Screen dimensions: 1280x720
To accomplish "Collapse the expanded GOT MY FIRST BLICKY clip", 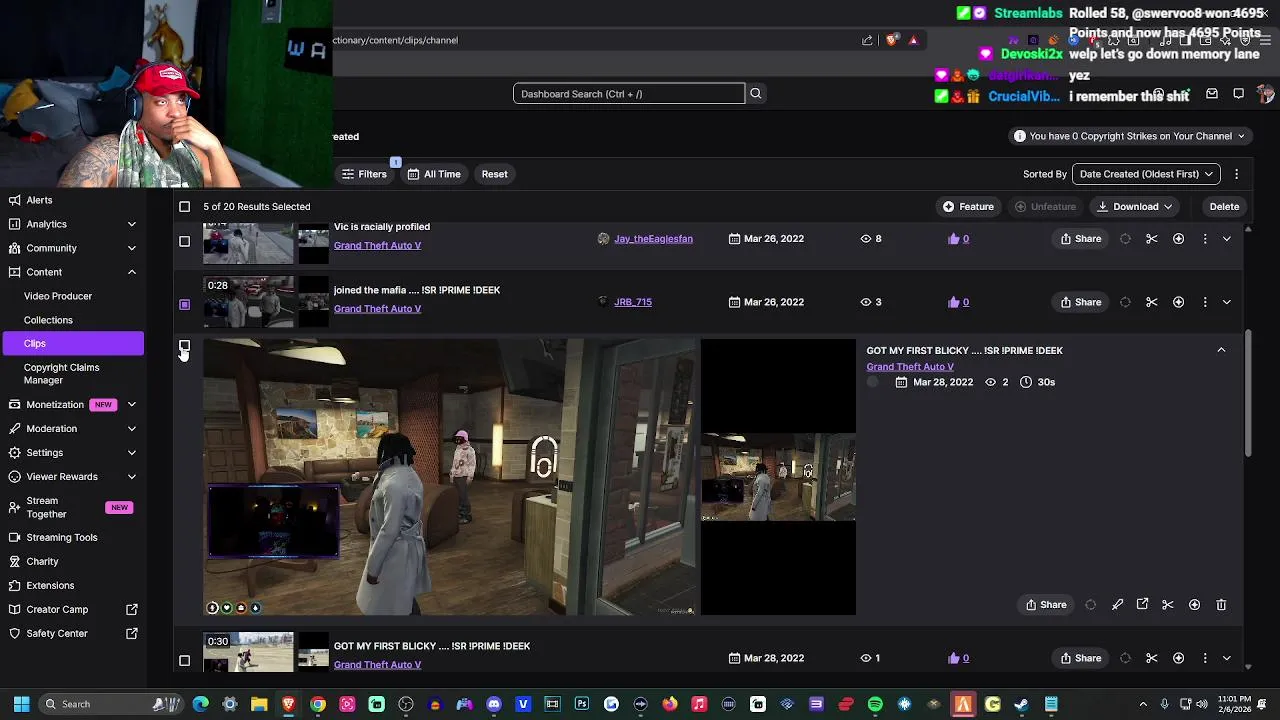I will click(x=1221, y=350).
